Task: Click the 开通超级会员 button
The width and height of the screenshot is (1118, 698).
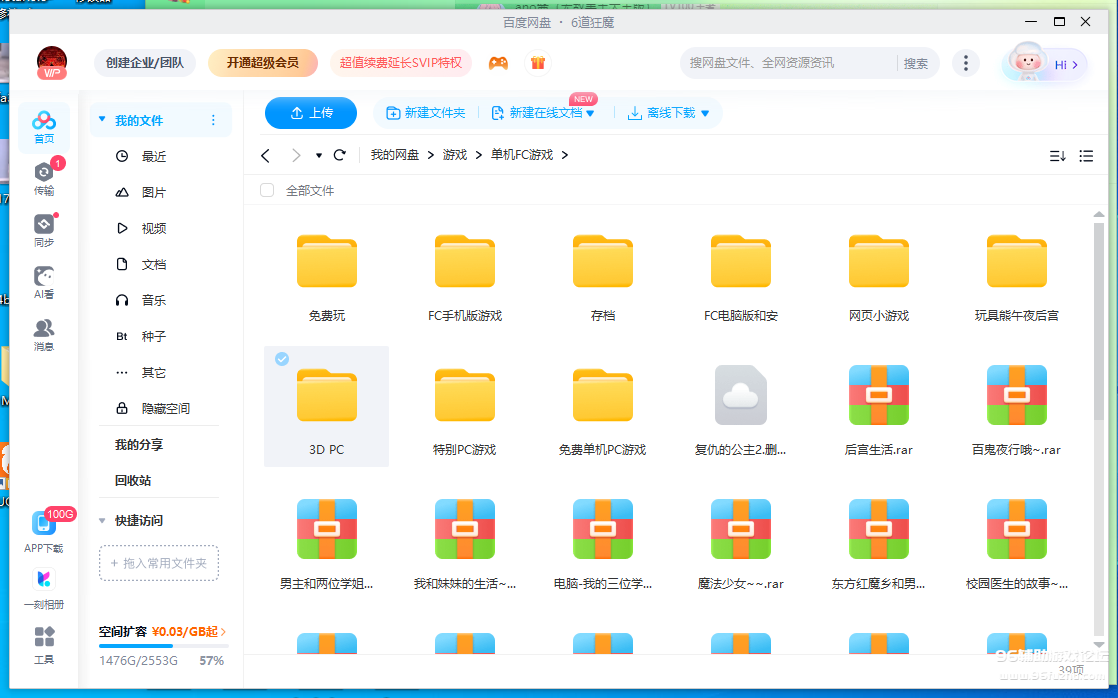Action: [x=262, y=63]
